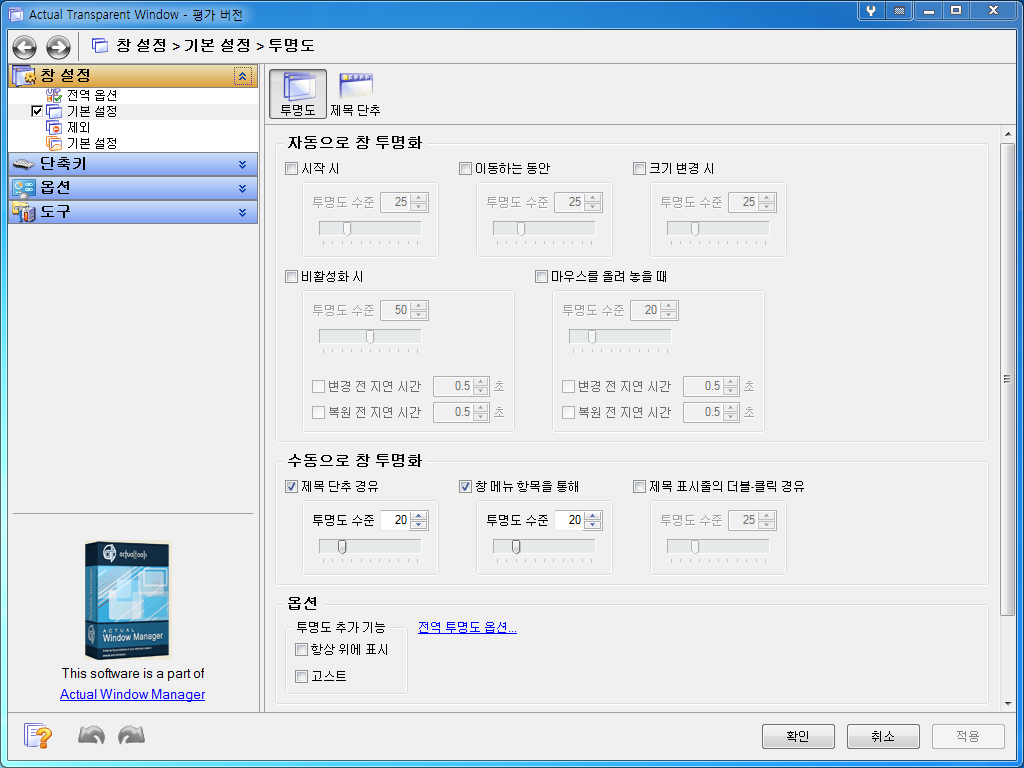Click transparency level field under 창 메뉴 항목을 통해
The width and height of the screenshot is (1024, 768).
point(569,520)
